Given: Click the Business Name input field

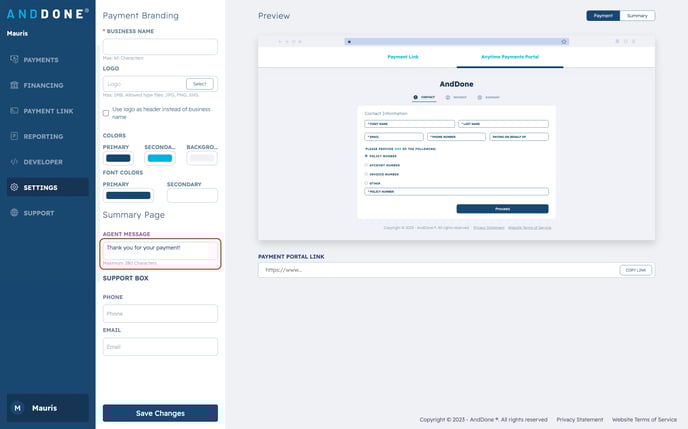Looking at the screenshot, I should tap(160, 47).
